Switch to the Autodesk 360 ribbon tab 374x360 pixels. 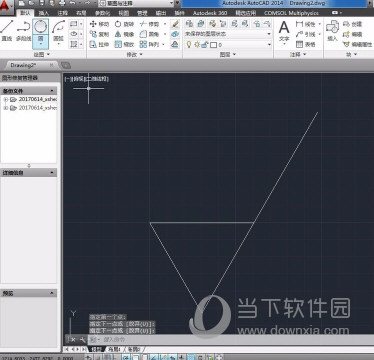pyautogui.click(x=210, y=13)
